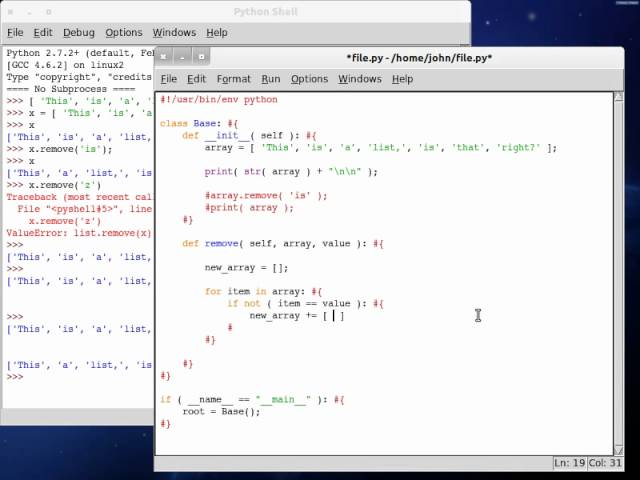The height and width of the screenshot is (480, 640).
Task: Open Run menu in file.py editor
Action: pos(271,79)
